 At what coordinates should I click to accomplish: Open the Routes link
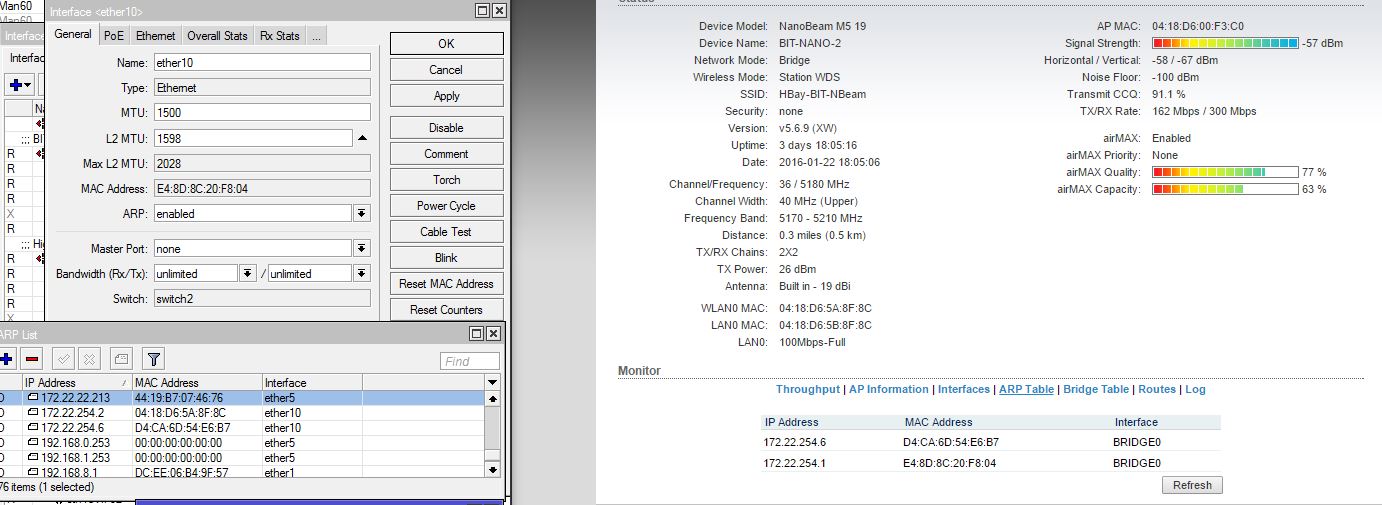1157,390
